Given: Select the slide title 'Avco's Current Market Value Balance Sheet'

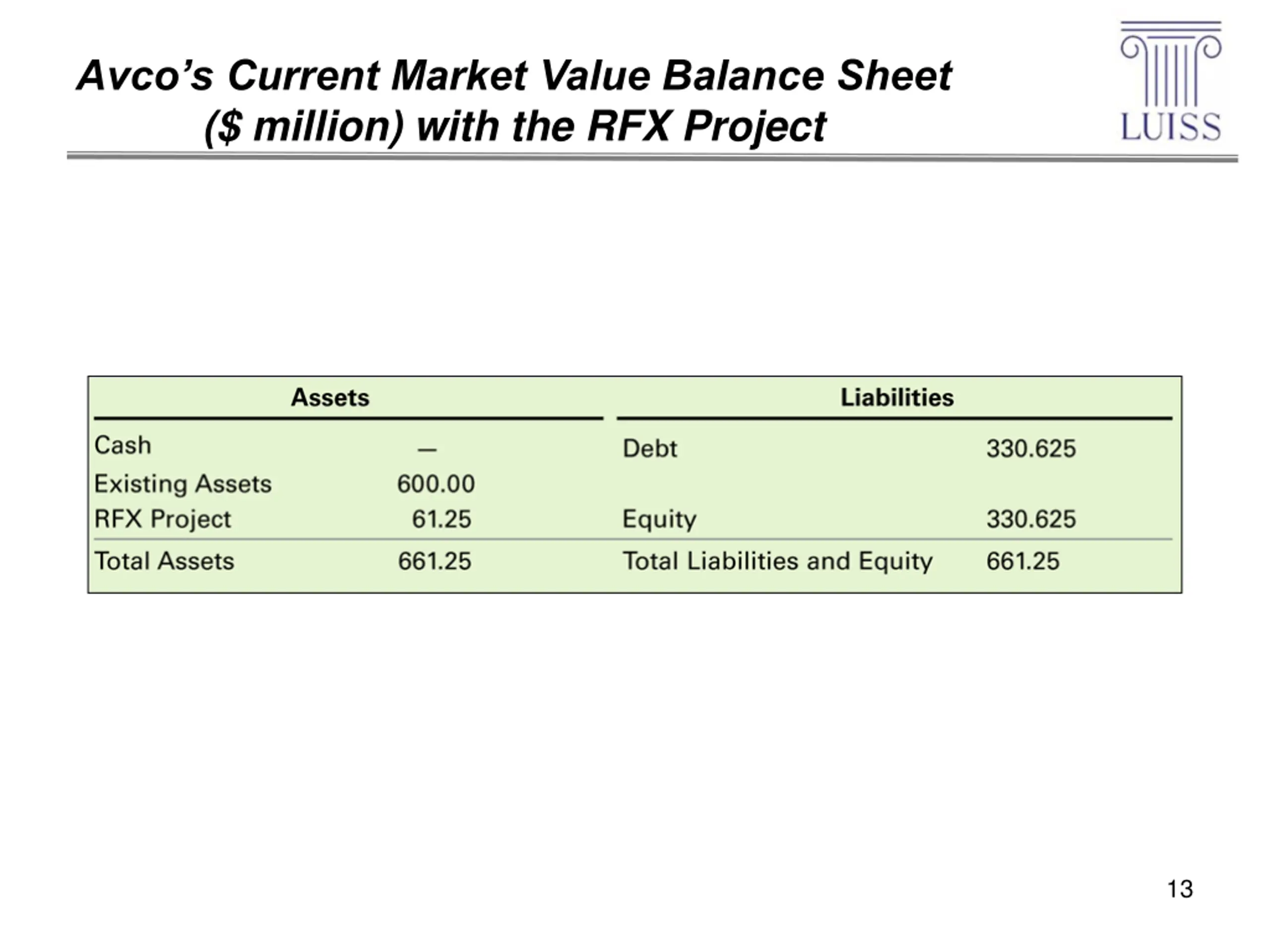Looking at the screenshot, I should 514,76.
